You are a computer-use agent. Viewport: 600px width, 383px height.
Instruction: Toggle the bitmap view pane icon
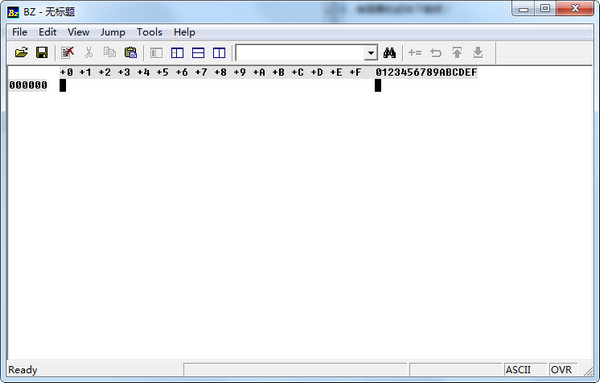click(156, 52)
